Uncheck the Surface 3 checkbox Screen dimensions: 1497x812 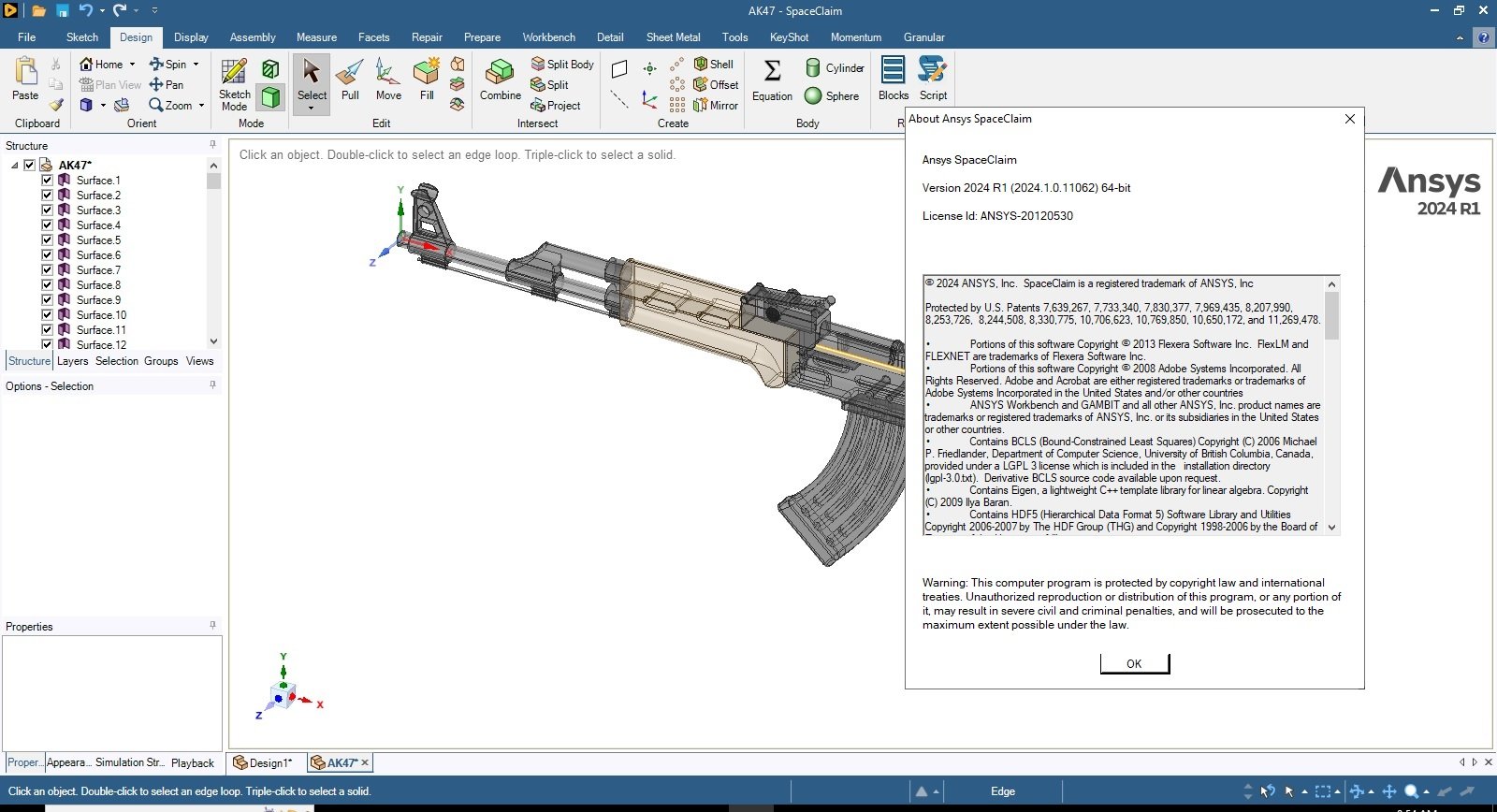point(47,210)
